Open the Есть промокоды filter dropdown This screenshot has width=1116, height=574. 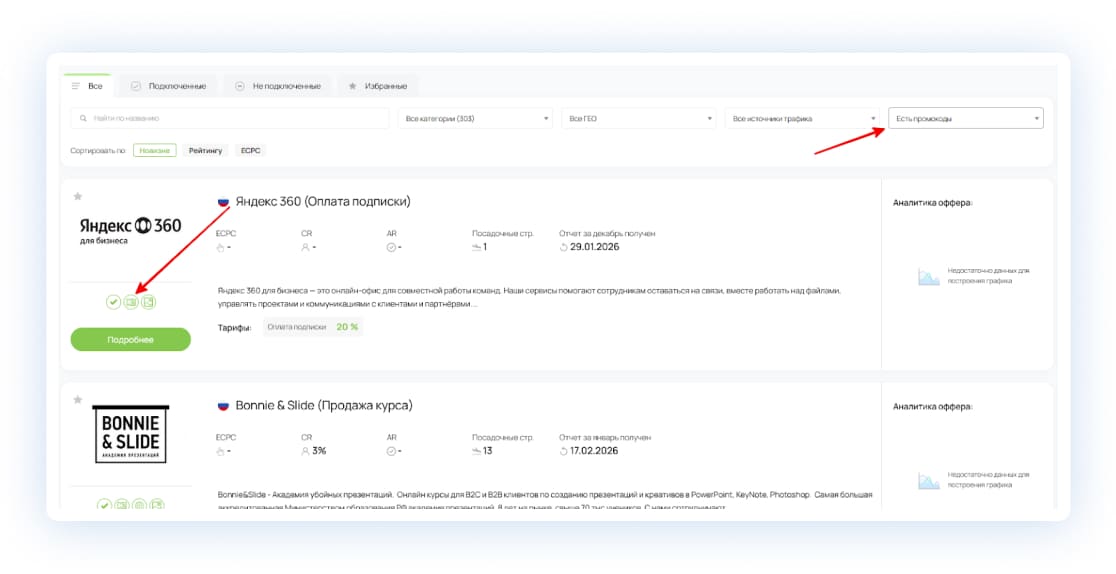click(x=965, y=118)
